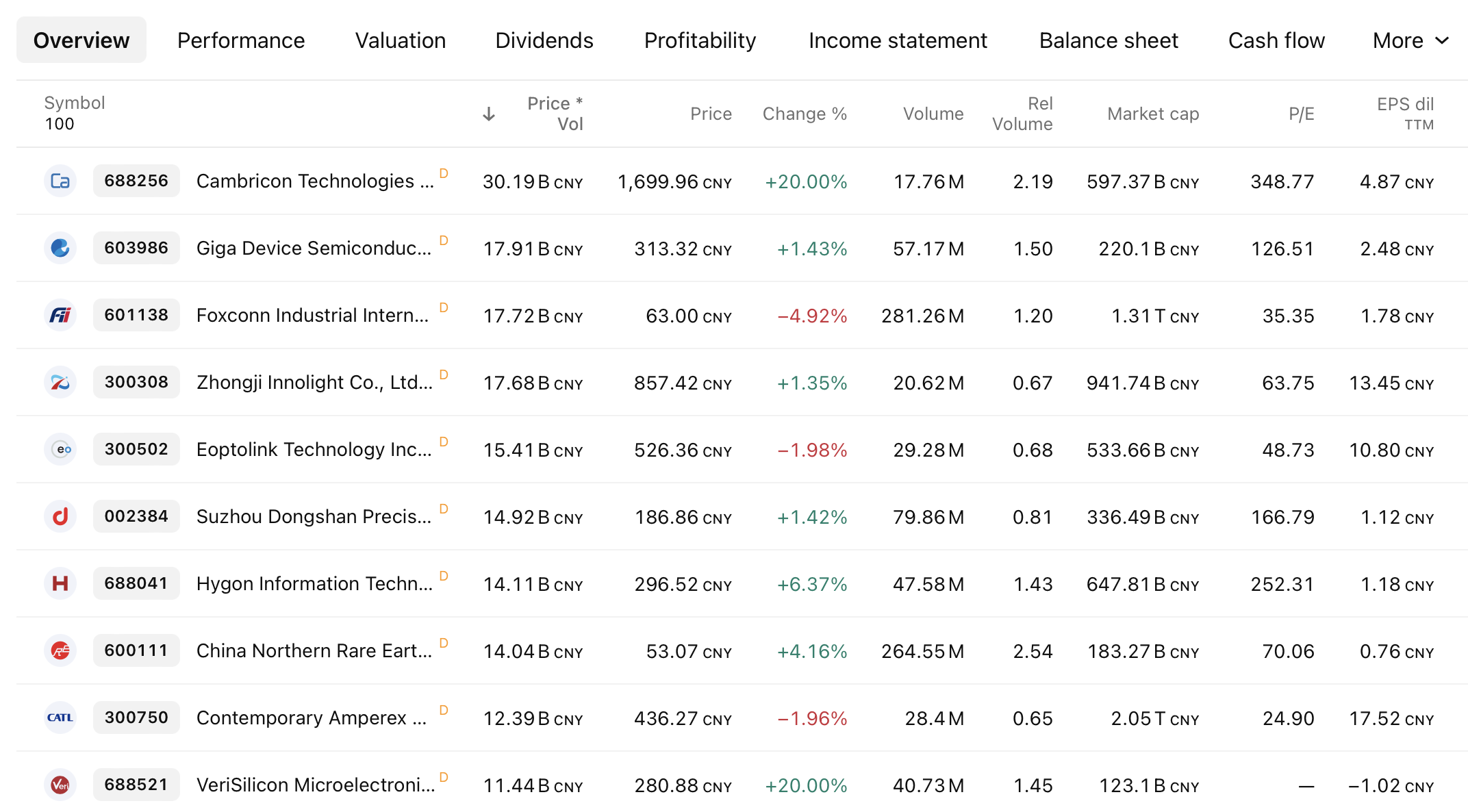This screenshot has height=812, width=1468.
Task: Click the Foxconn Industrial Internet logo icon
Action: 60,315
